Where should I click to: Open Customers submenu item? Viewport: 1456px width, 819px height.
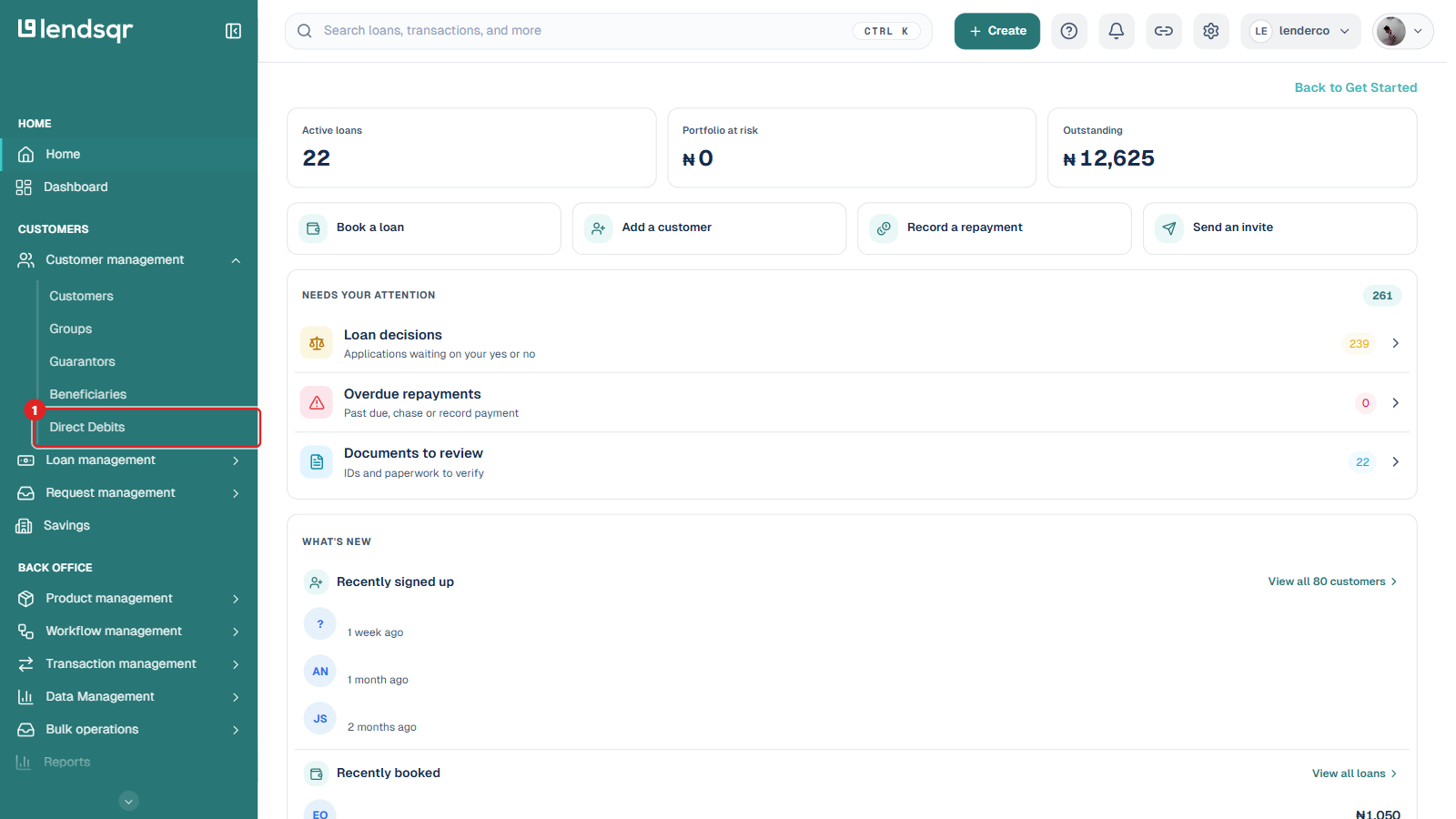click(82, 297)
